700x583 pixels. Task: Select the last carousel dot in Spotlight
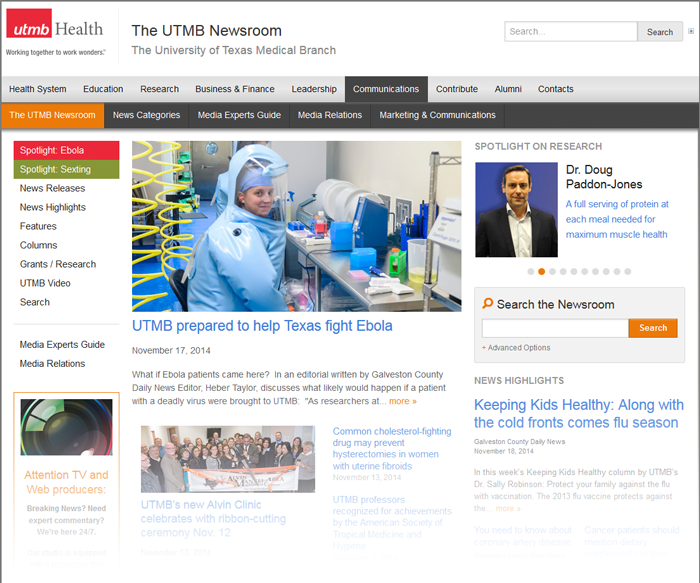tap(628, 271)
